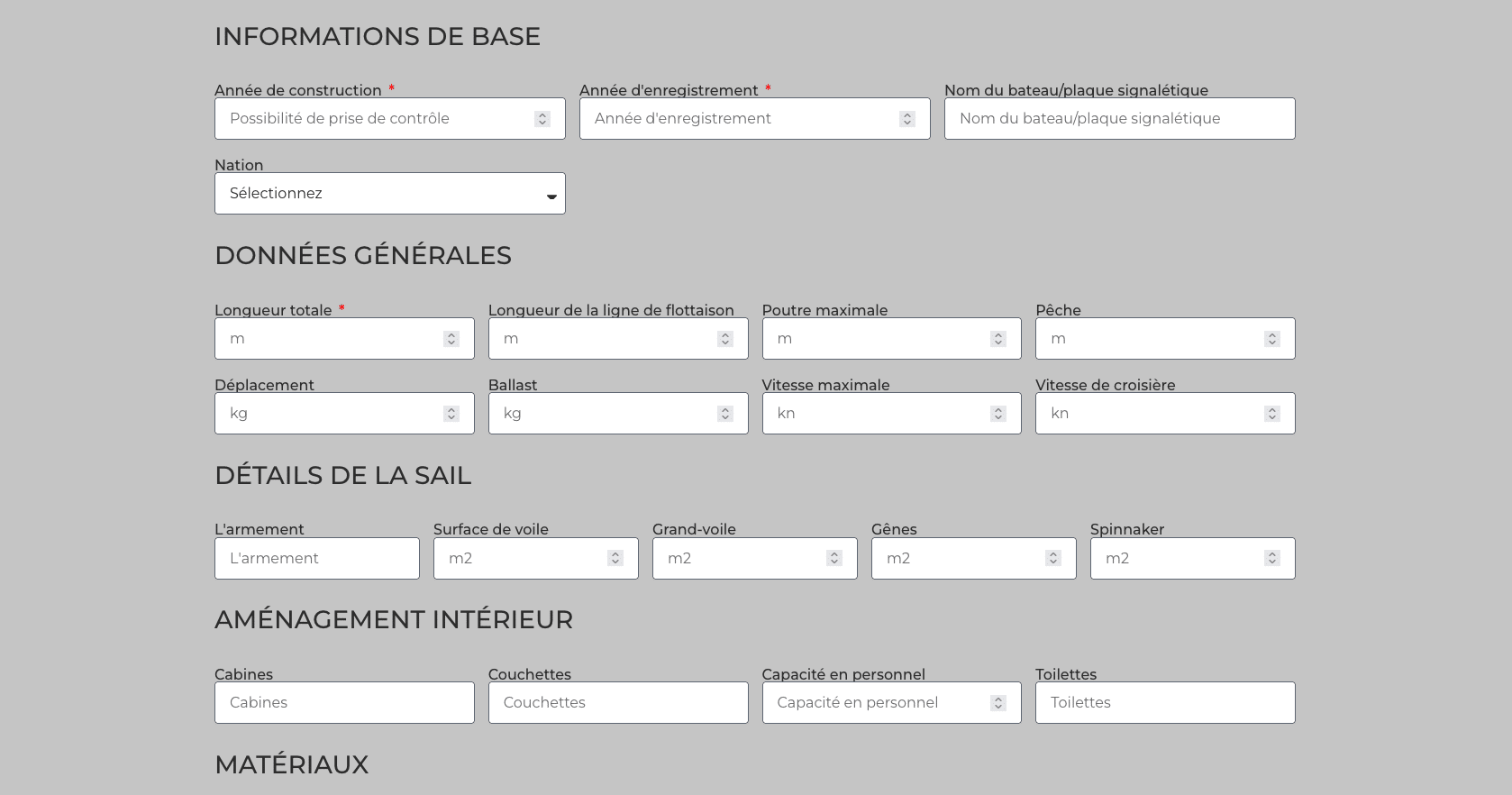Viewport: 1512px width, 795px height.
Task: Open the Nation Sélectionnez dropdown
Action: [390, 194]
